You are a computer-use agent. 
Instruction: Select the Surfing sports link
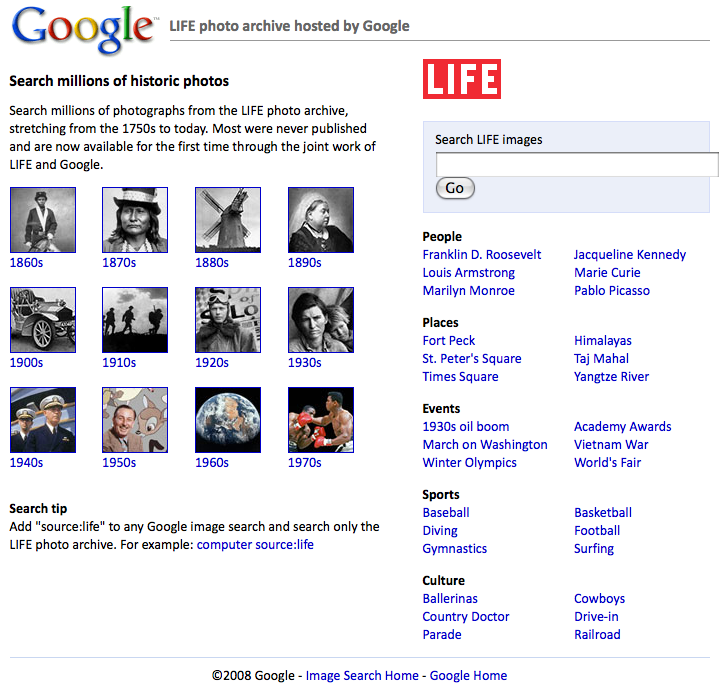click(x=594, y=549)
